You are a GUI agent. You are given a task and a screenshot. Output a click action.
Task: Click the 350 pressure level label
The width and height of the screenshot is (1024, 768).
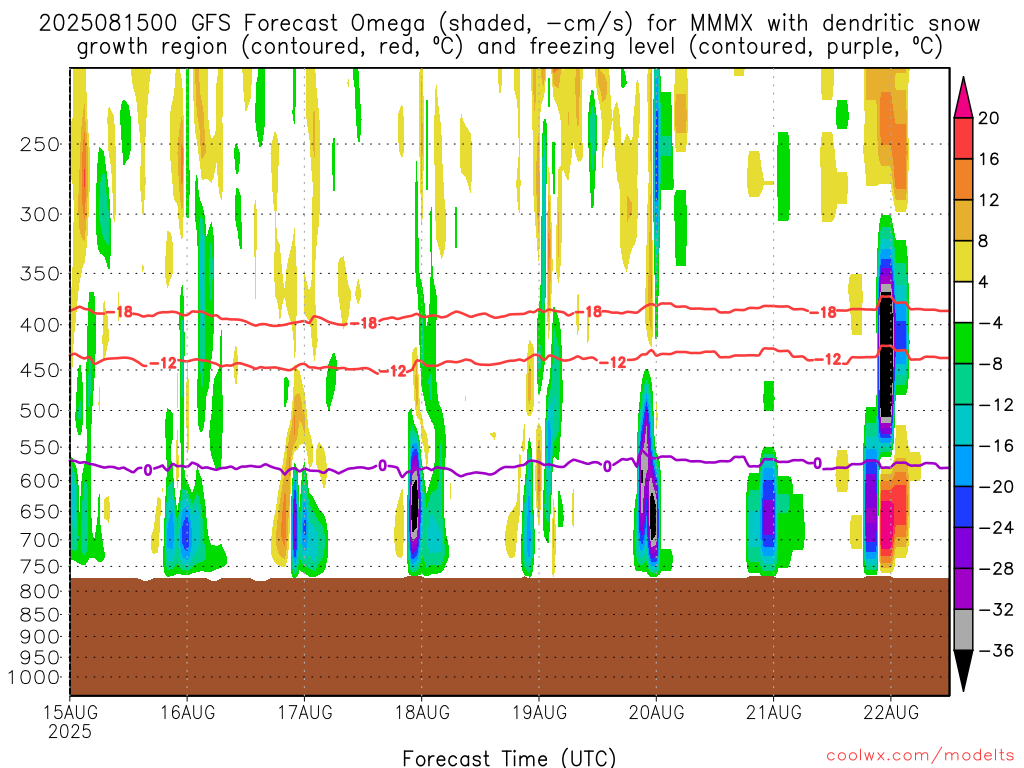40,274
